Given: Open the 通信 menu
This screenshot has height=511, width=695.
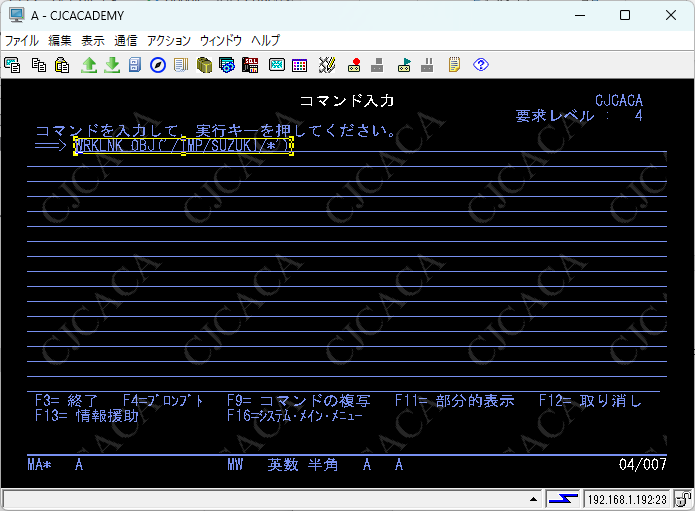Looking at the screenshot, I should pos(126,41).
